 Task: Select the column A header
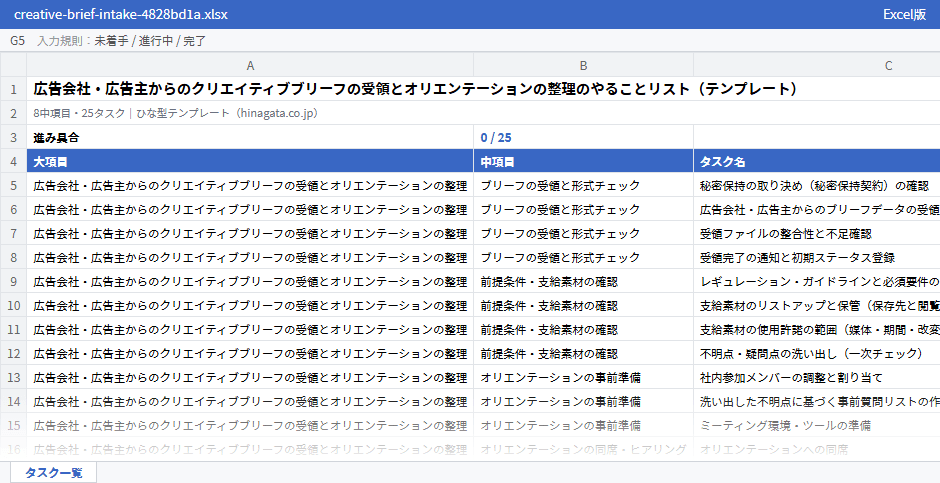pos(250,65)
